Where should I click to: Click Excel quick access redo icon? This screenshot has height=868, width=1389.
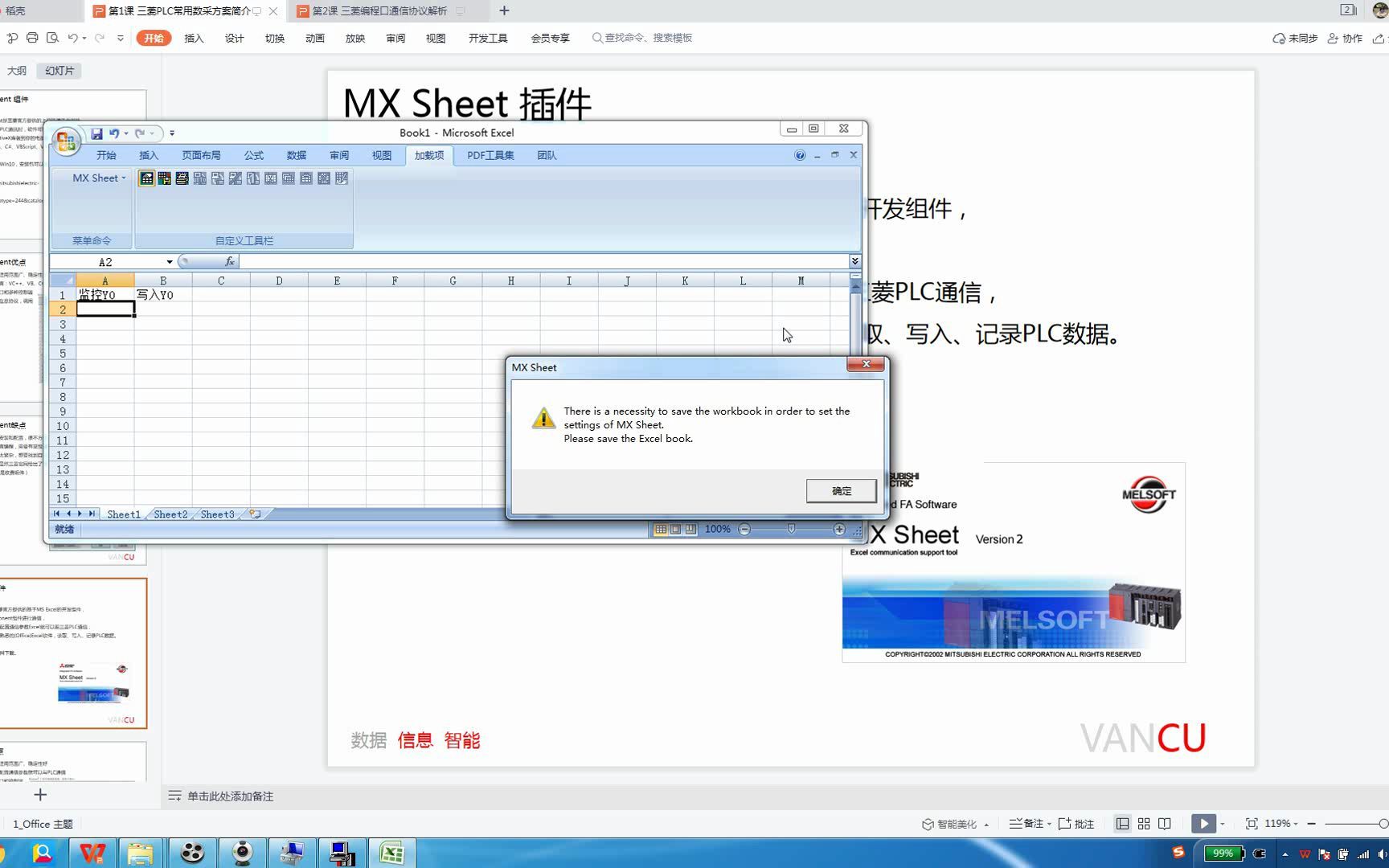click(x=140, y=133)
